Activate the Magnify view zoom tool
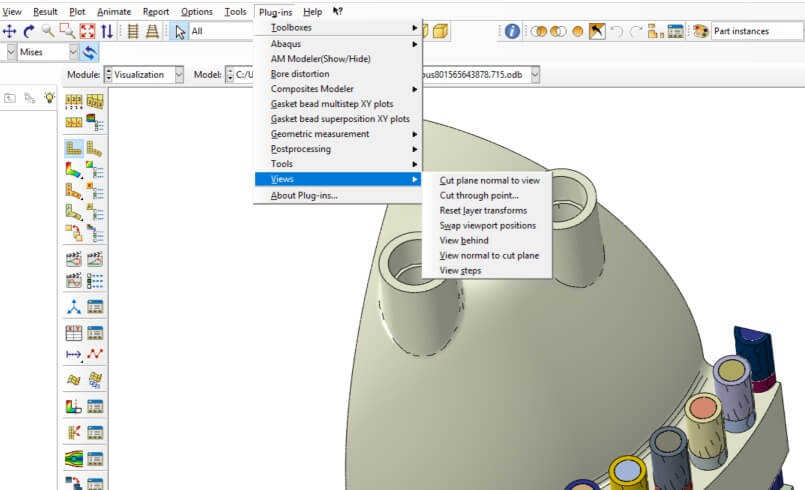The image size is (805, 490). point(47,31)
